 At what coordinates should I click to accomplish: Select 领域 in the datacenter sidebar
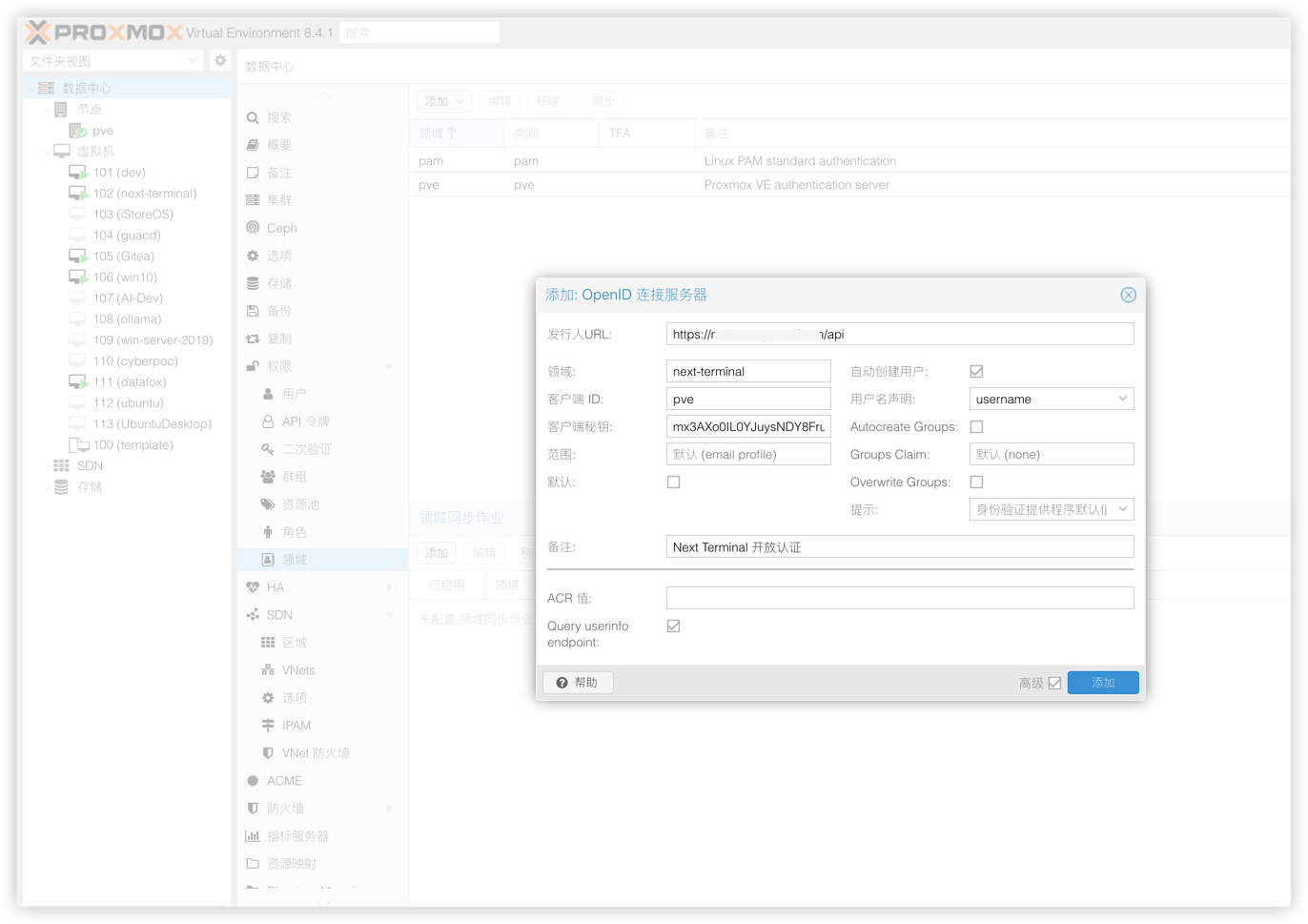click(x=296, y=560)
